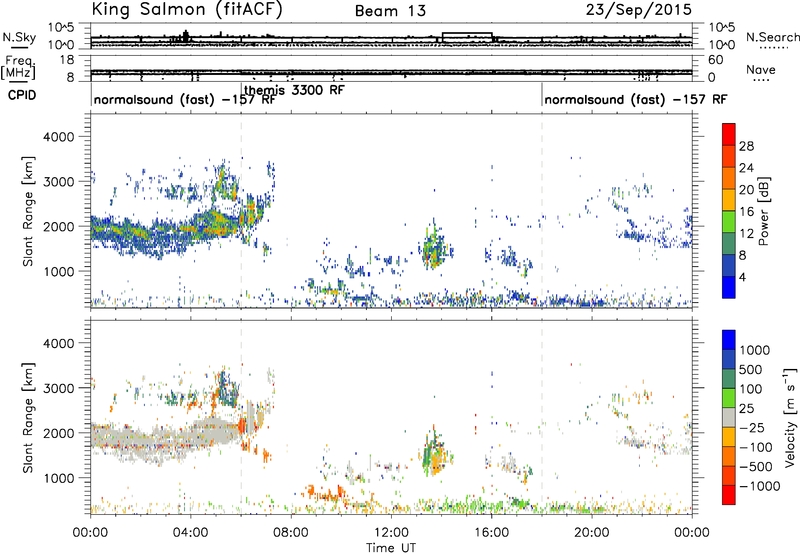Click the -25 tick on the Velocity colorbar
This screenshot has width=800, height=554.
pos(752,428)
